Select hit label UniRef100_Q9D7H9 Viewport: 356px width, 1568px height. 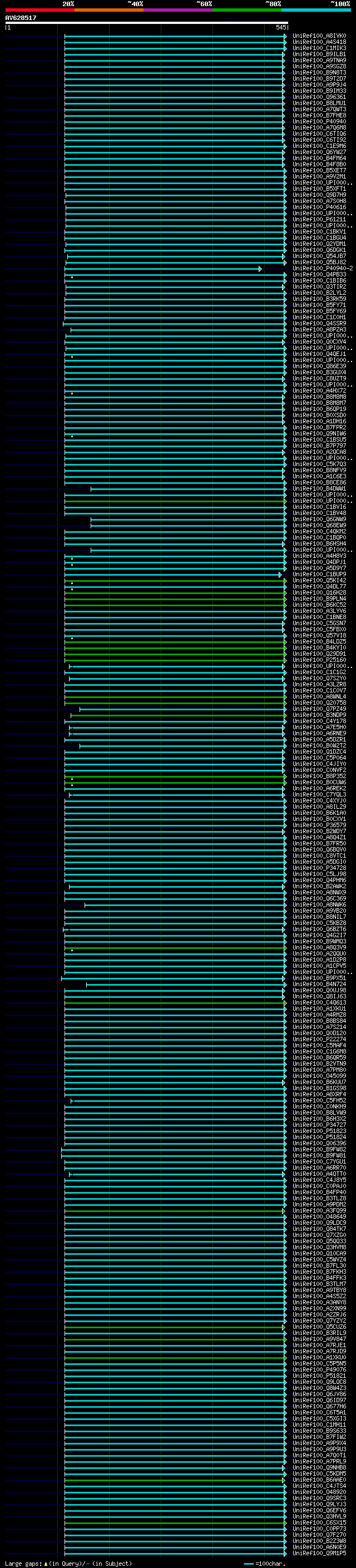click(319, 195)
